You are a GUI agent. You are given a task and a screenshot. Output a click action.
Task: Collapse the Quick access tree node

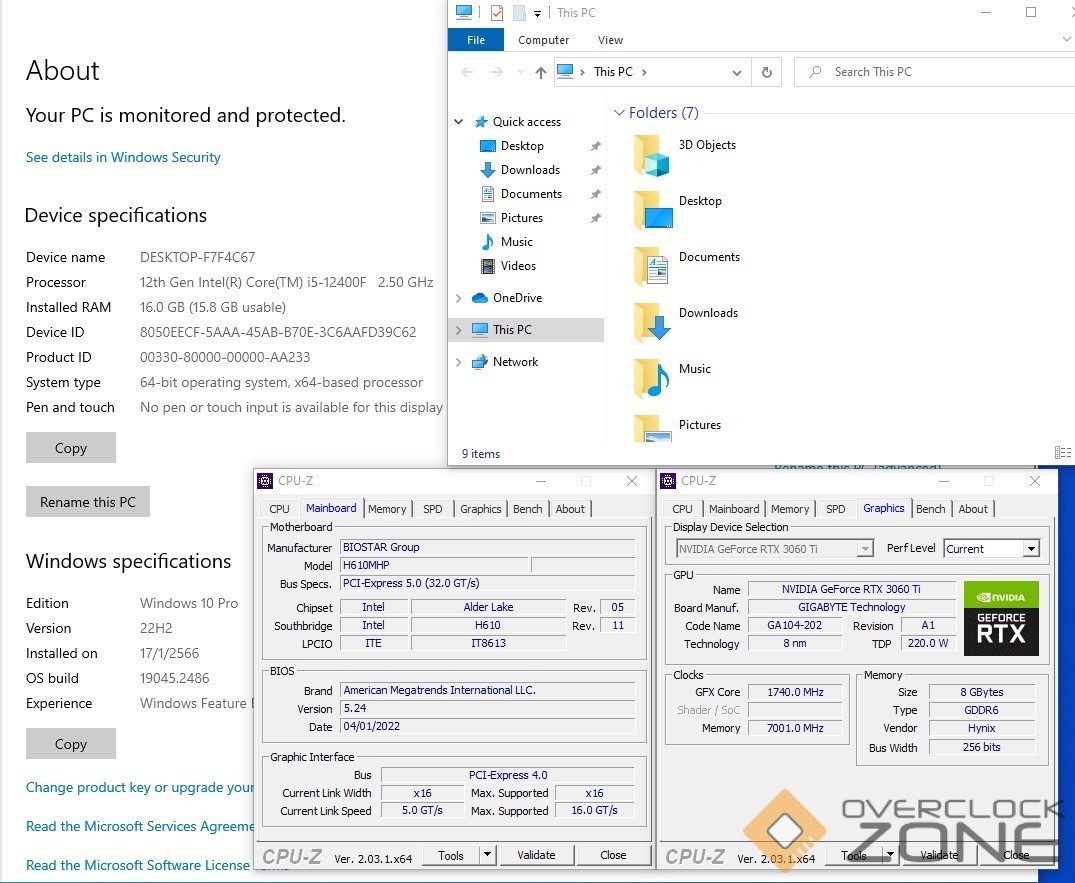pos(458,122)
